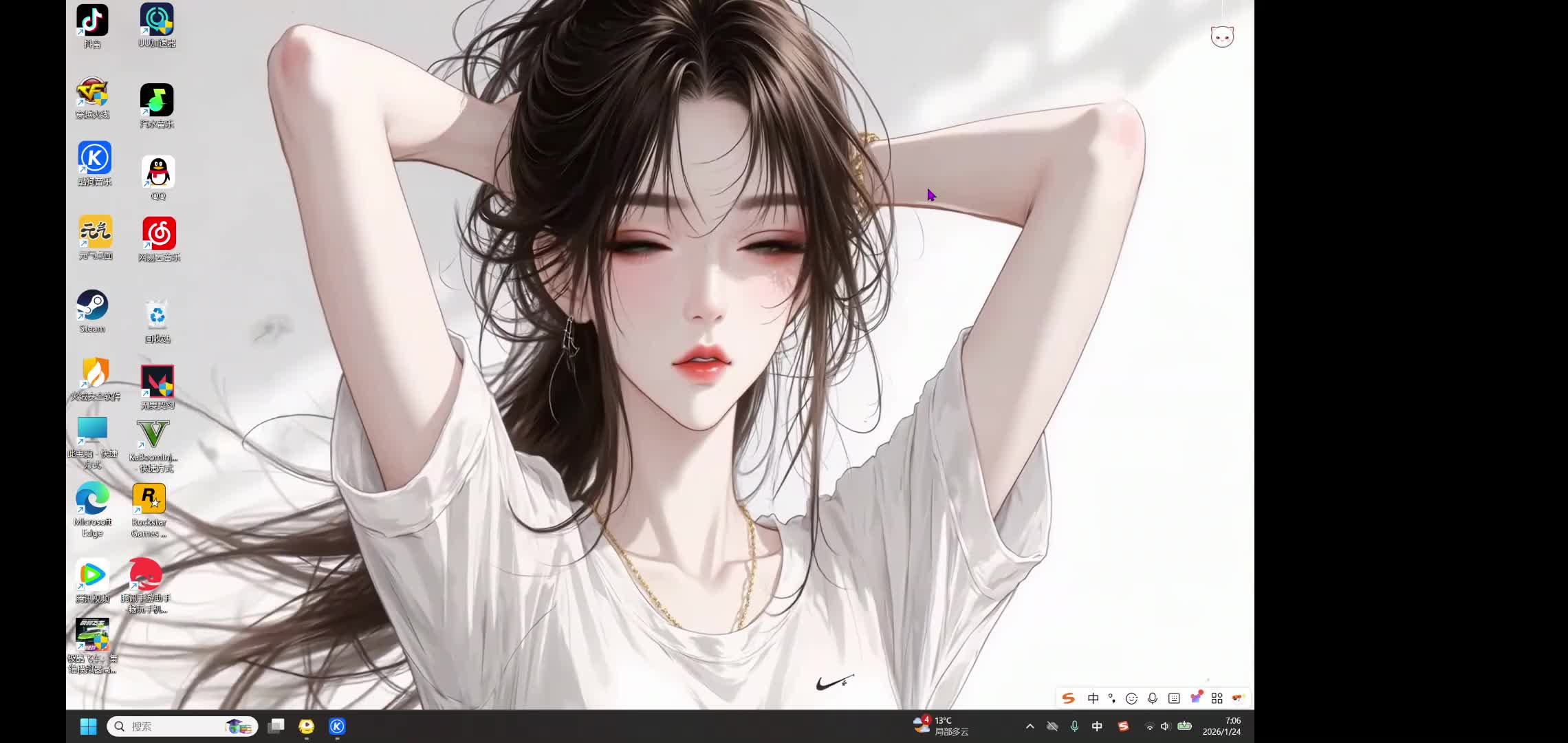Open the Windows Start menu
This screenshot has width=1568, height=743.
[88, 726]
